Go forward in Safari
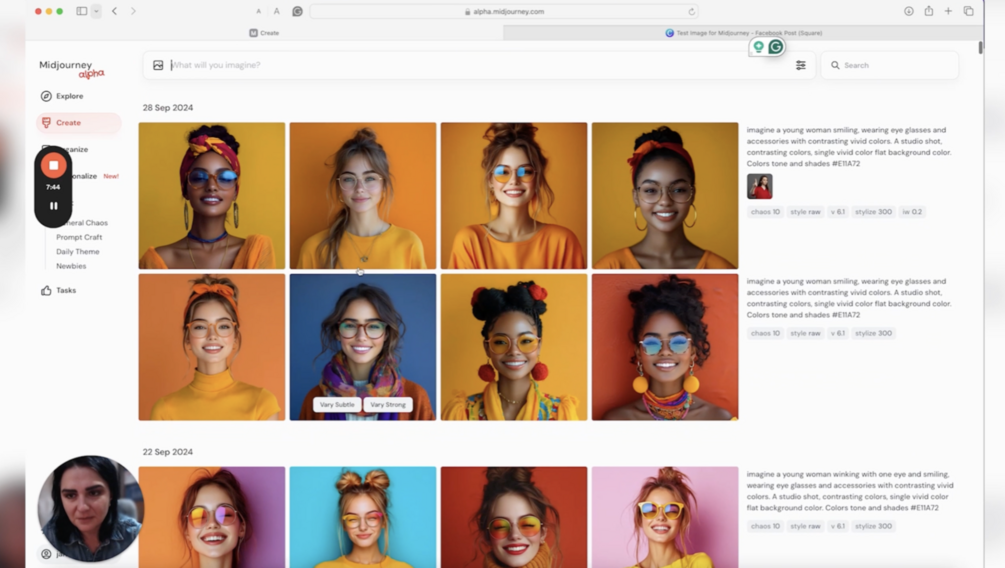The width and height of the screenshot is (1005, 568). (x=133, y=11)
